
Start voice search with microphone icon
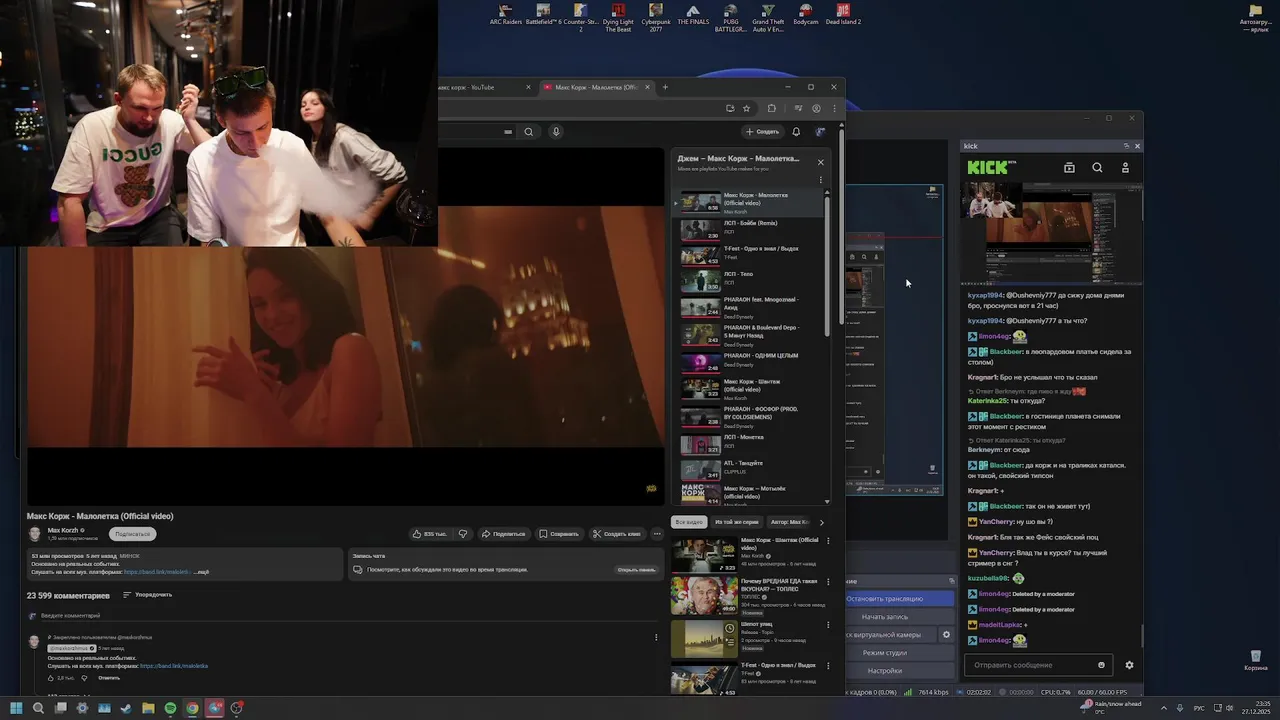coord(556,132)
